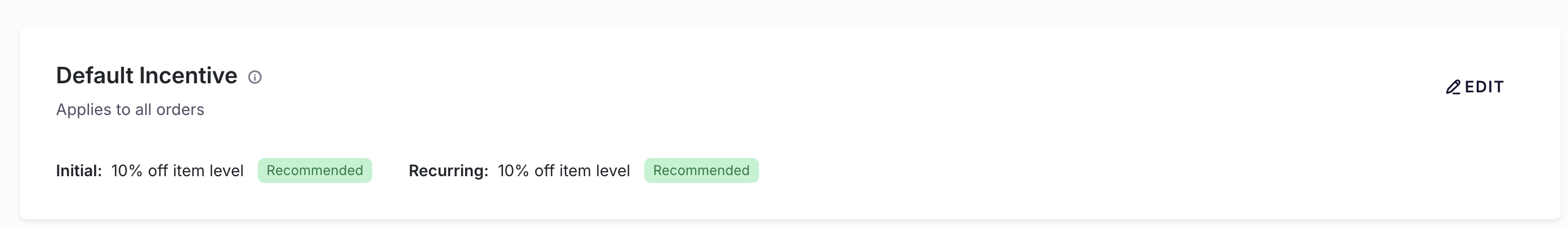Click "item level" in the Recurring incentive

pyautogui.click(x=594, y=171)
